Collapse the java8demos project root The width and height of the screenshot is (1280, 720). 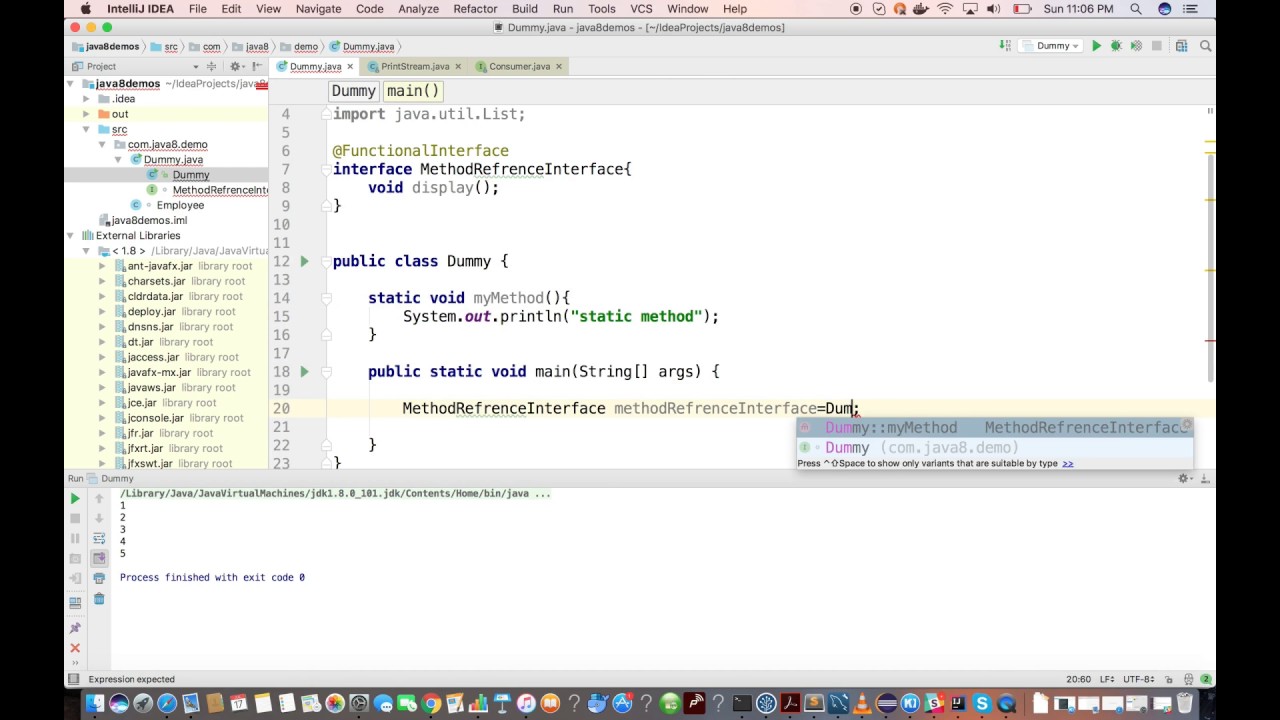click(x=70, y=84)
